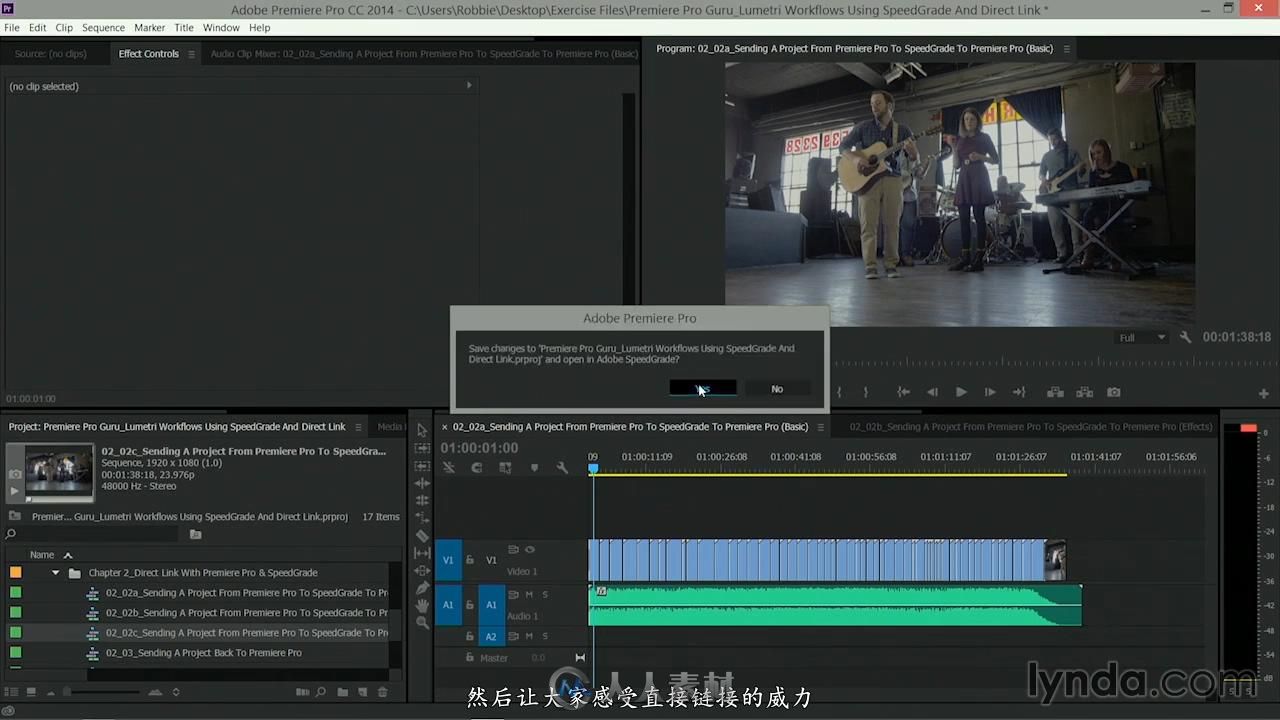Select the Slide tool
The image size is (1280, 720).
pyautogui.click(x=422, y=571)
